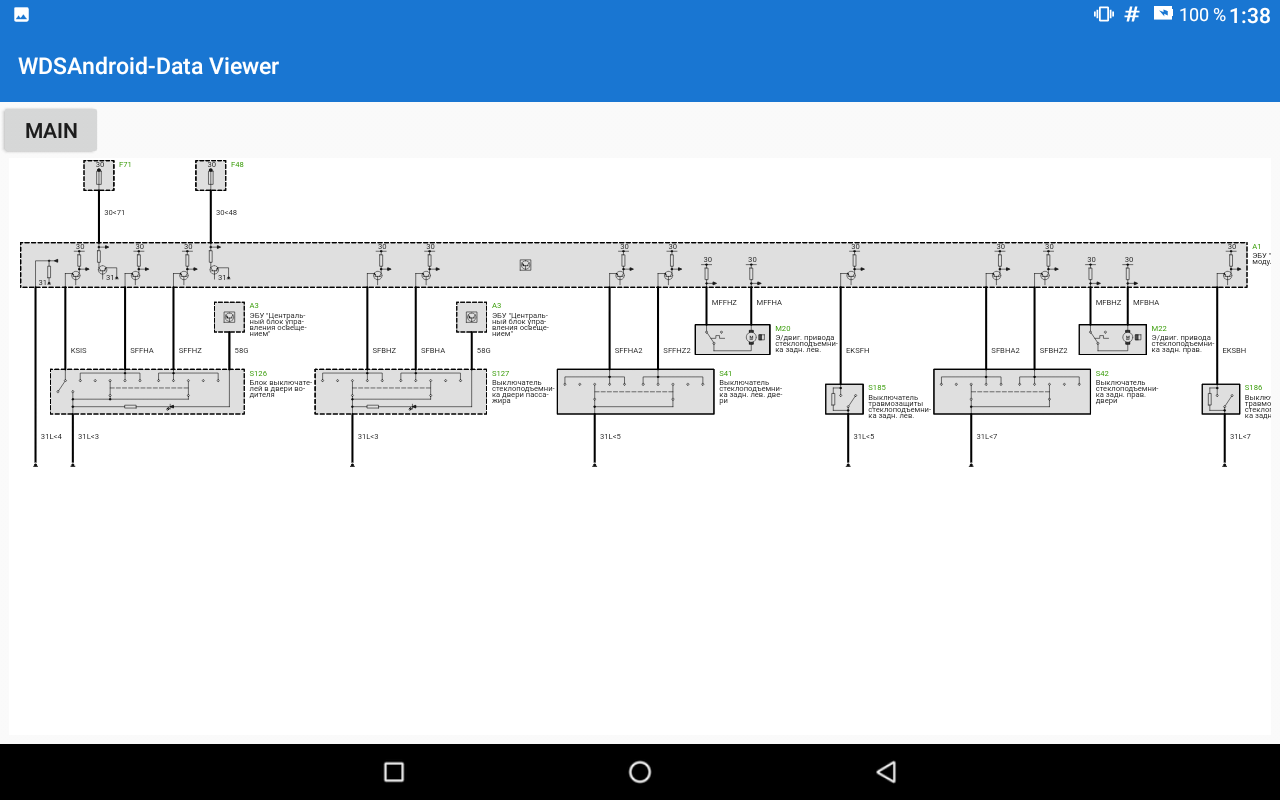Click the WDSAndroid-Data Viewer title
This screenshot has width=1280, height=800.
click(147, 66)
